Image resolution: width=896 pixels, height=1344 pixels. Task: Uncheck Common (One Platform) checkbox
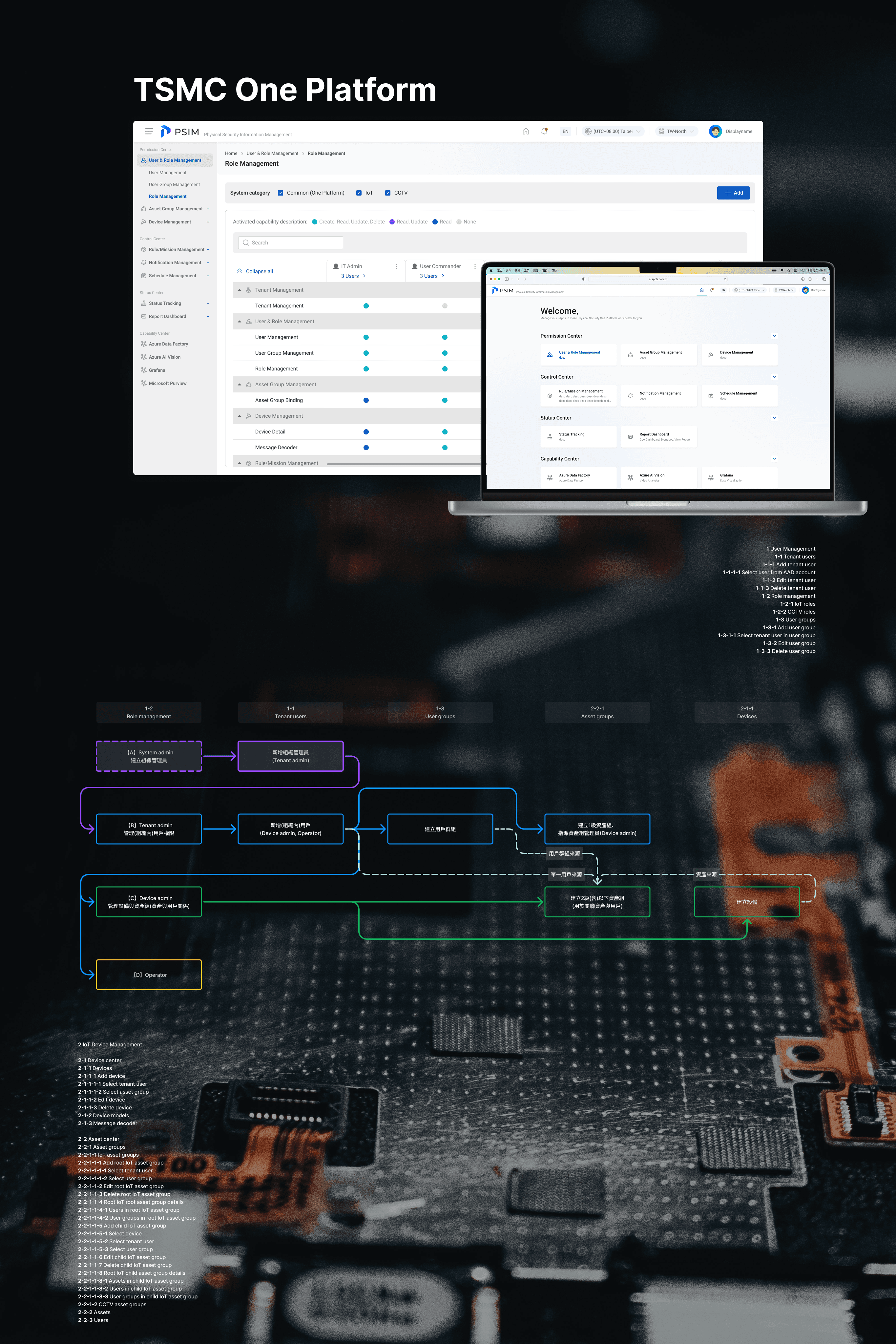(x=281, y=193)
